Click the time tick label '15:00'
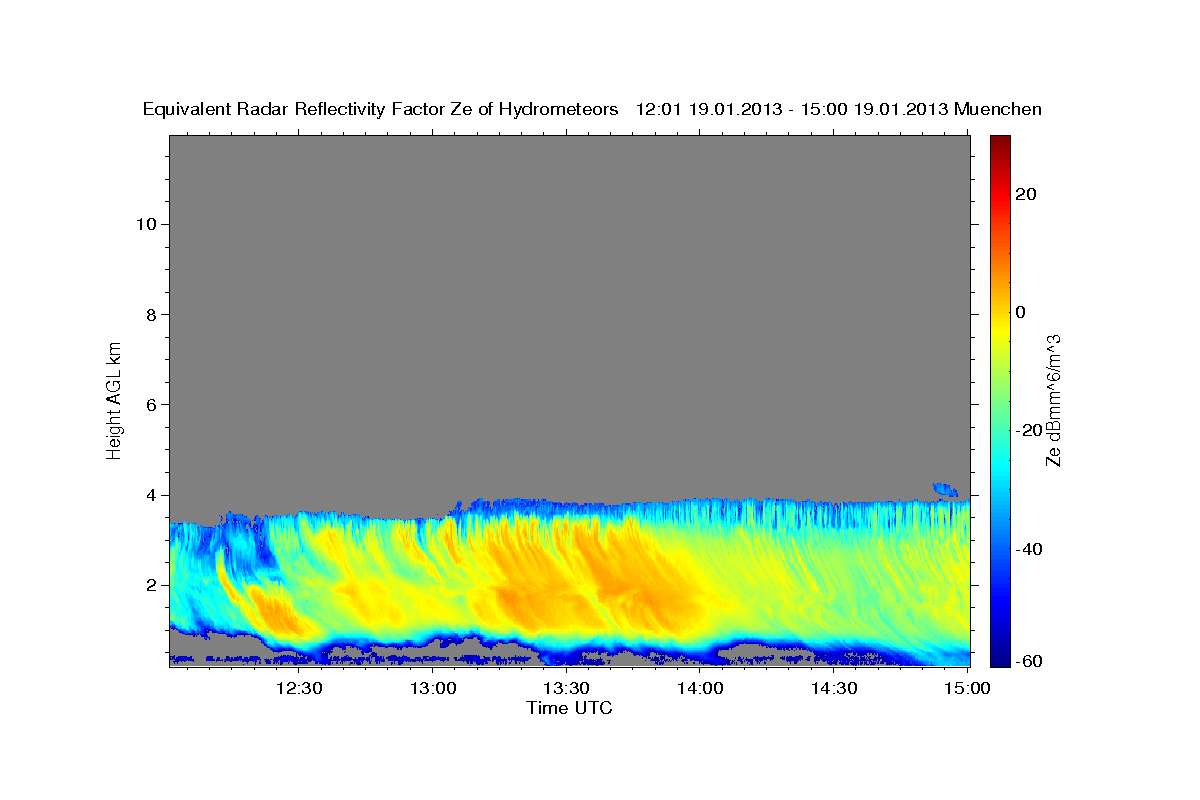1200x800 pixels. point(968,688)
